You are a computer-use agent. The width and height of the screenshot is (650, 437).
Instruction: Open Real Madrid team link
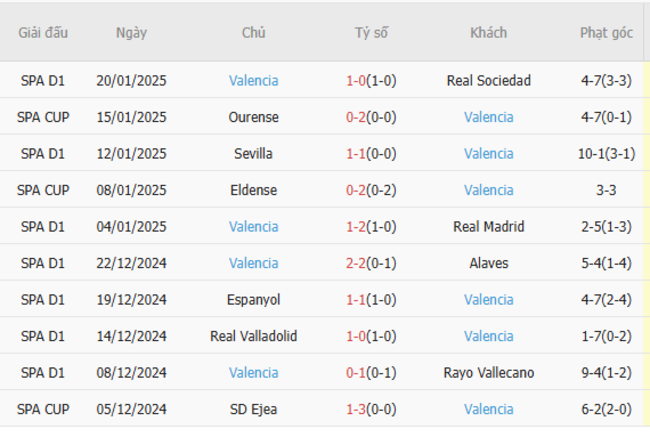point(488,226)
